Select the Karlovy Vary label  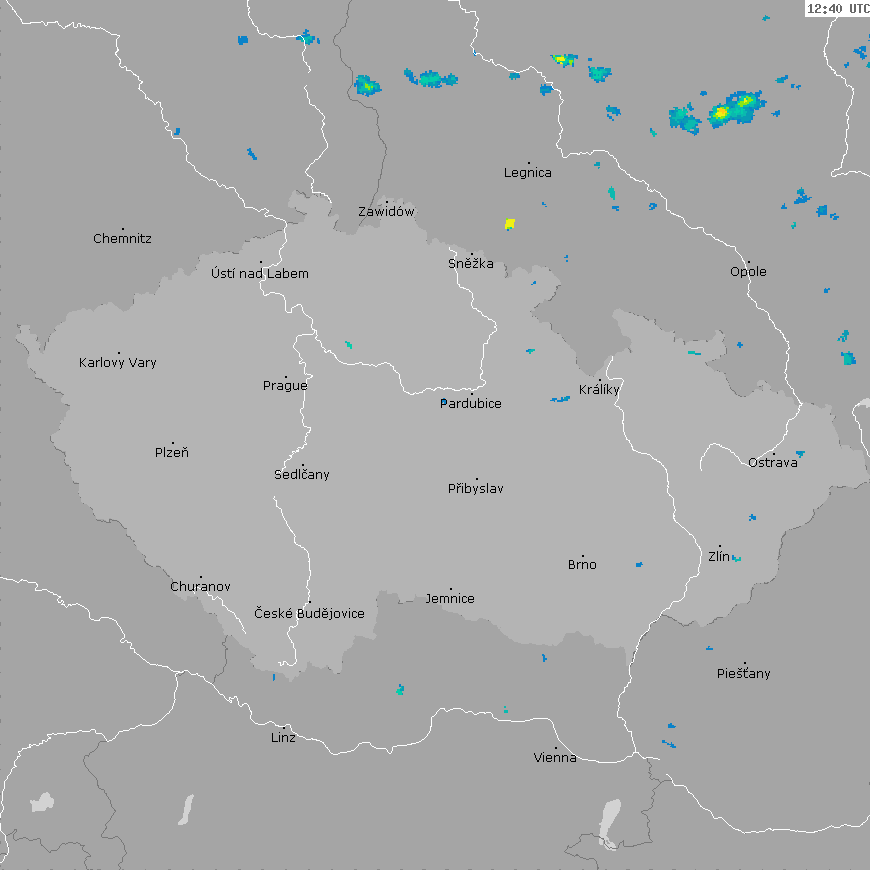pos(118,363)
